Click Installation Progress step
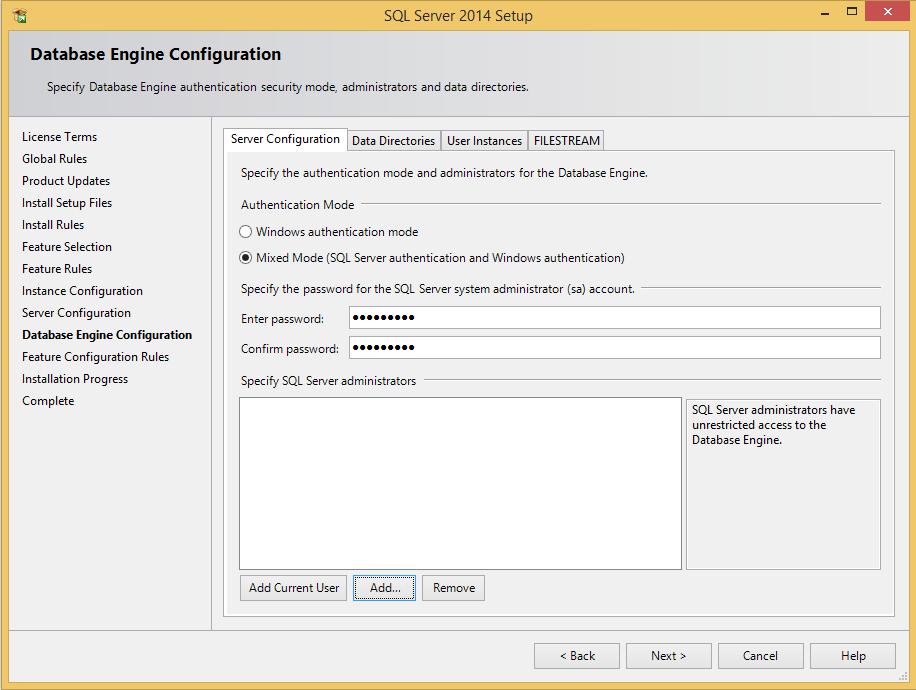The height and width of the screenshot is (690, 916). [x=75, y=379]
